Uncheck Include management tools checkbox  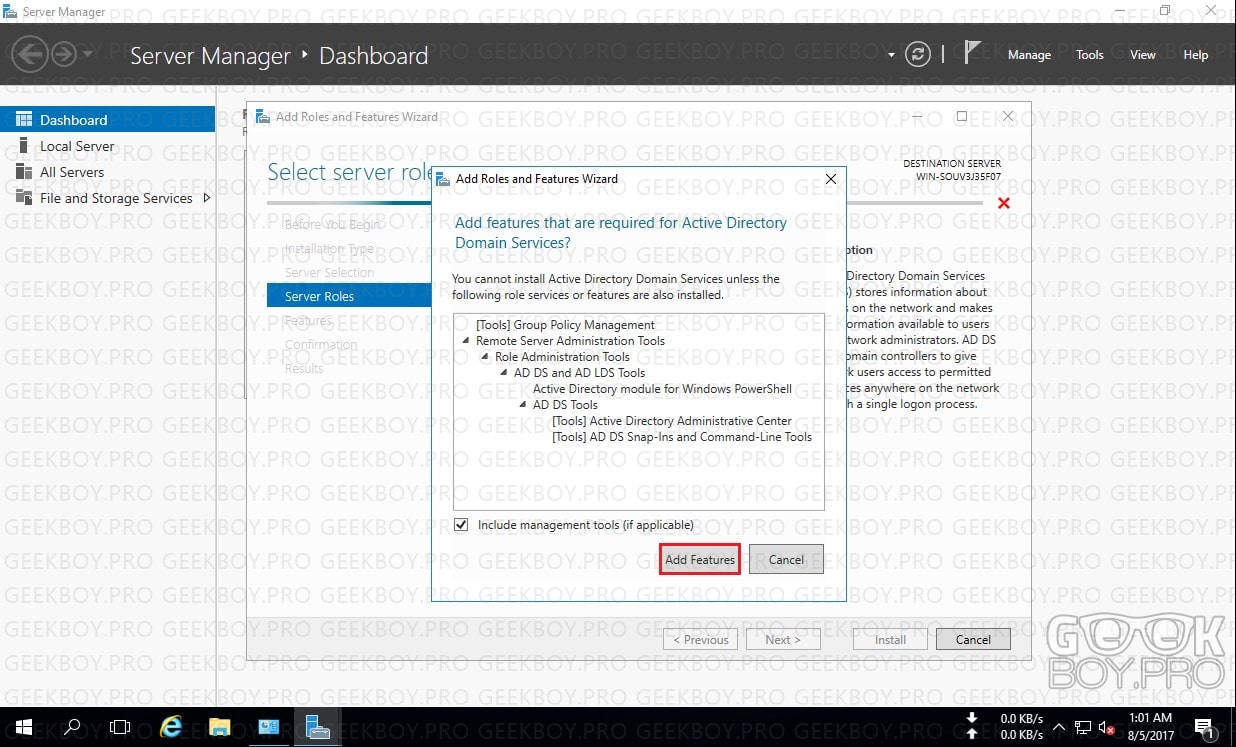click(x=461, y=525)
